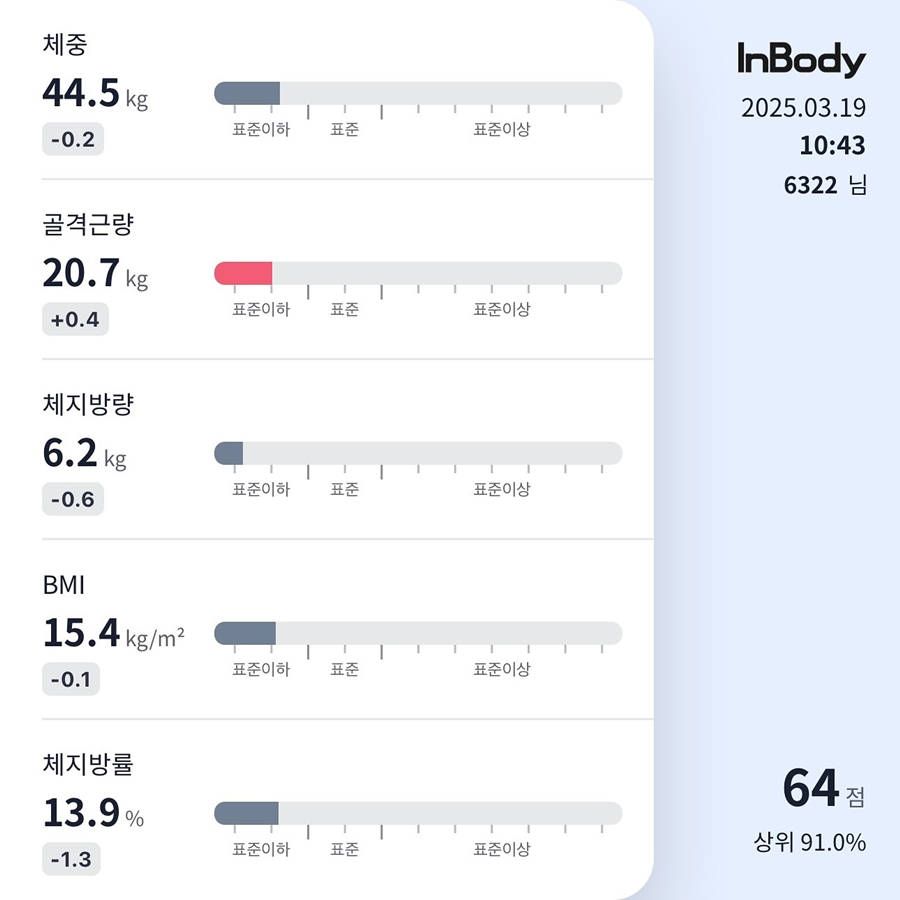Click the 체지방률 body fat percentage bar
The image size is (900, 900).
pos(418,813)
